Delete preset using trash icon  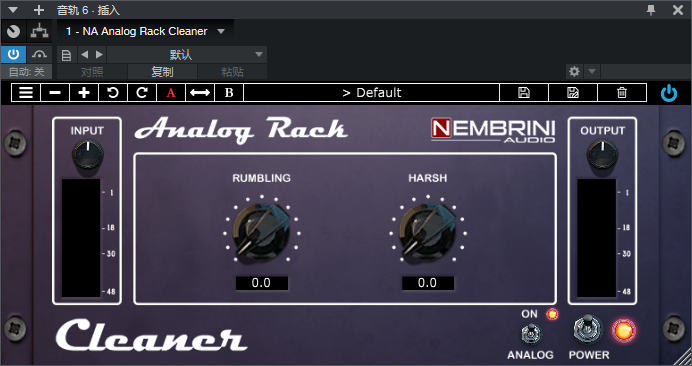[x=622, y=93]
